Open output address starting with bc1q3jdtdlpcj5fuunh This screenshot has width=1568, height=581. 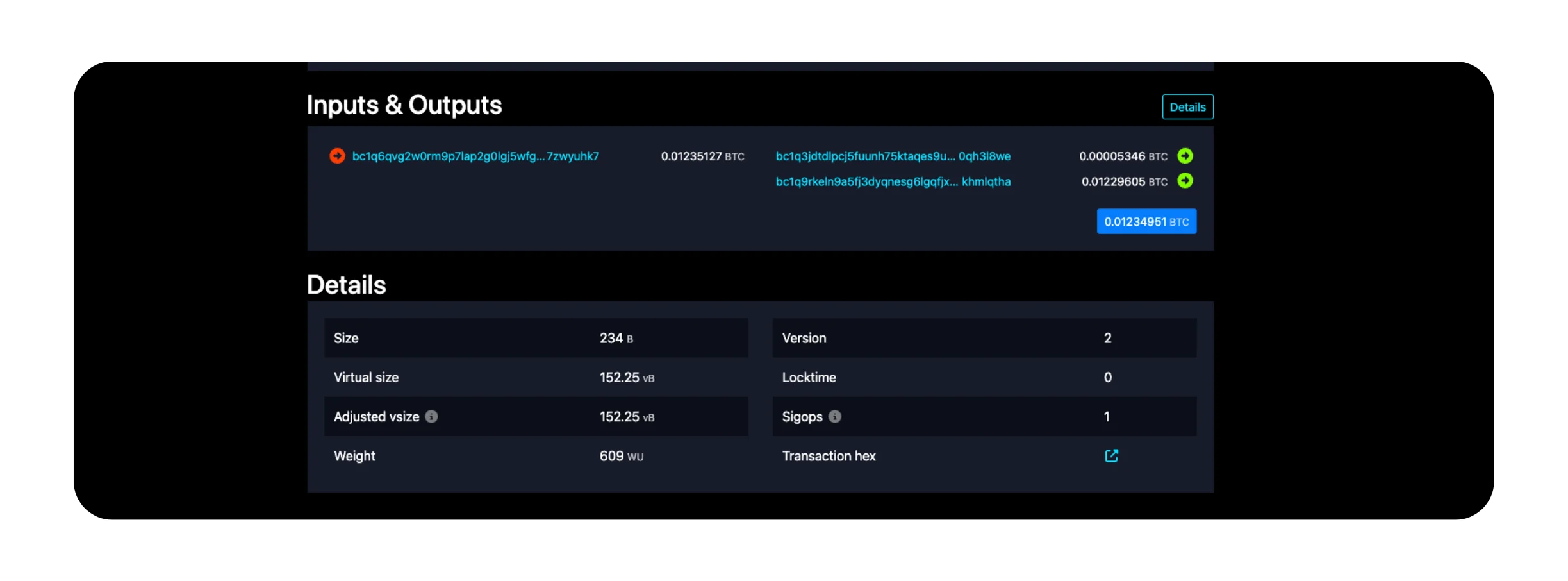893,156
